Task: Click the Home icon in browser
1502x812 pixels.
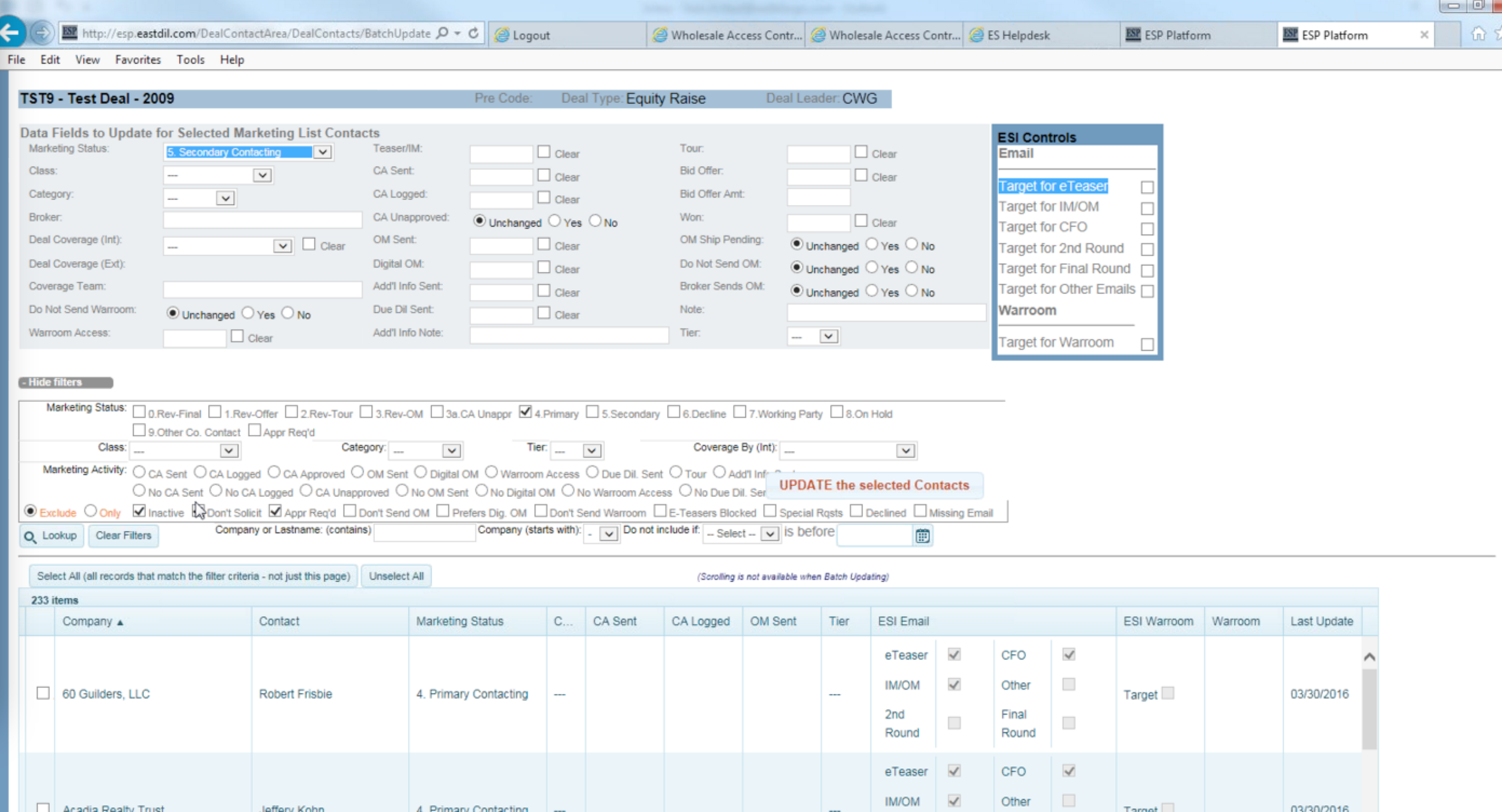Action: 1478,34
